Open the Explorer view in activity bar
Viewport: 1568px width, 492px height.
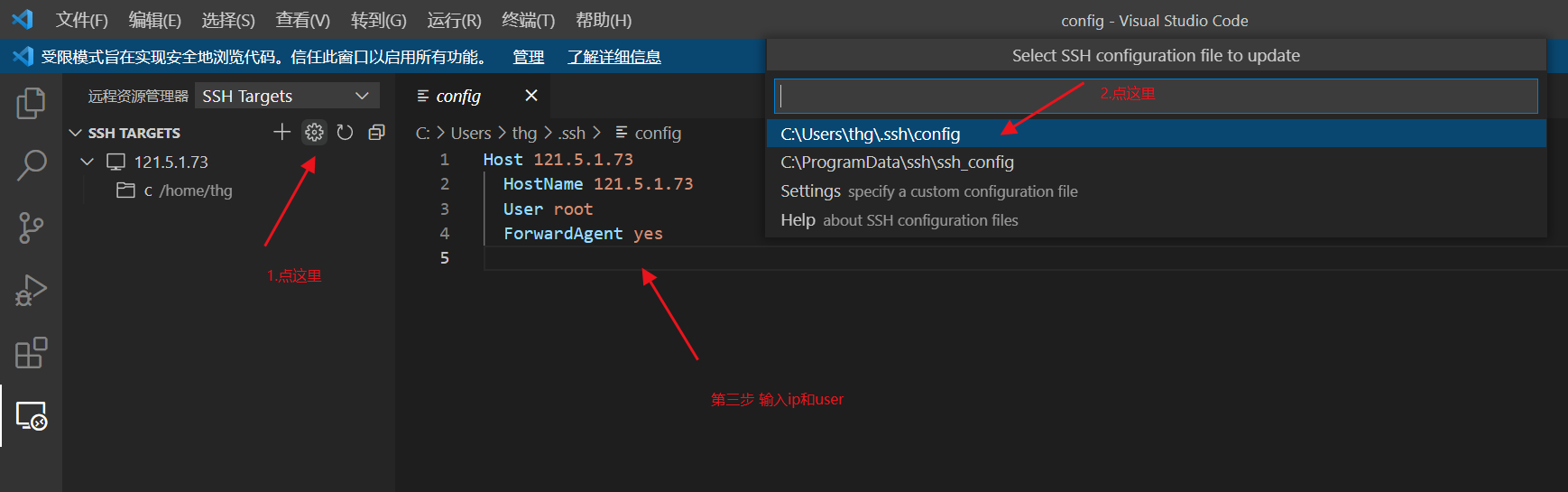click(x=31, y=103)
